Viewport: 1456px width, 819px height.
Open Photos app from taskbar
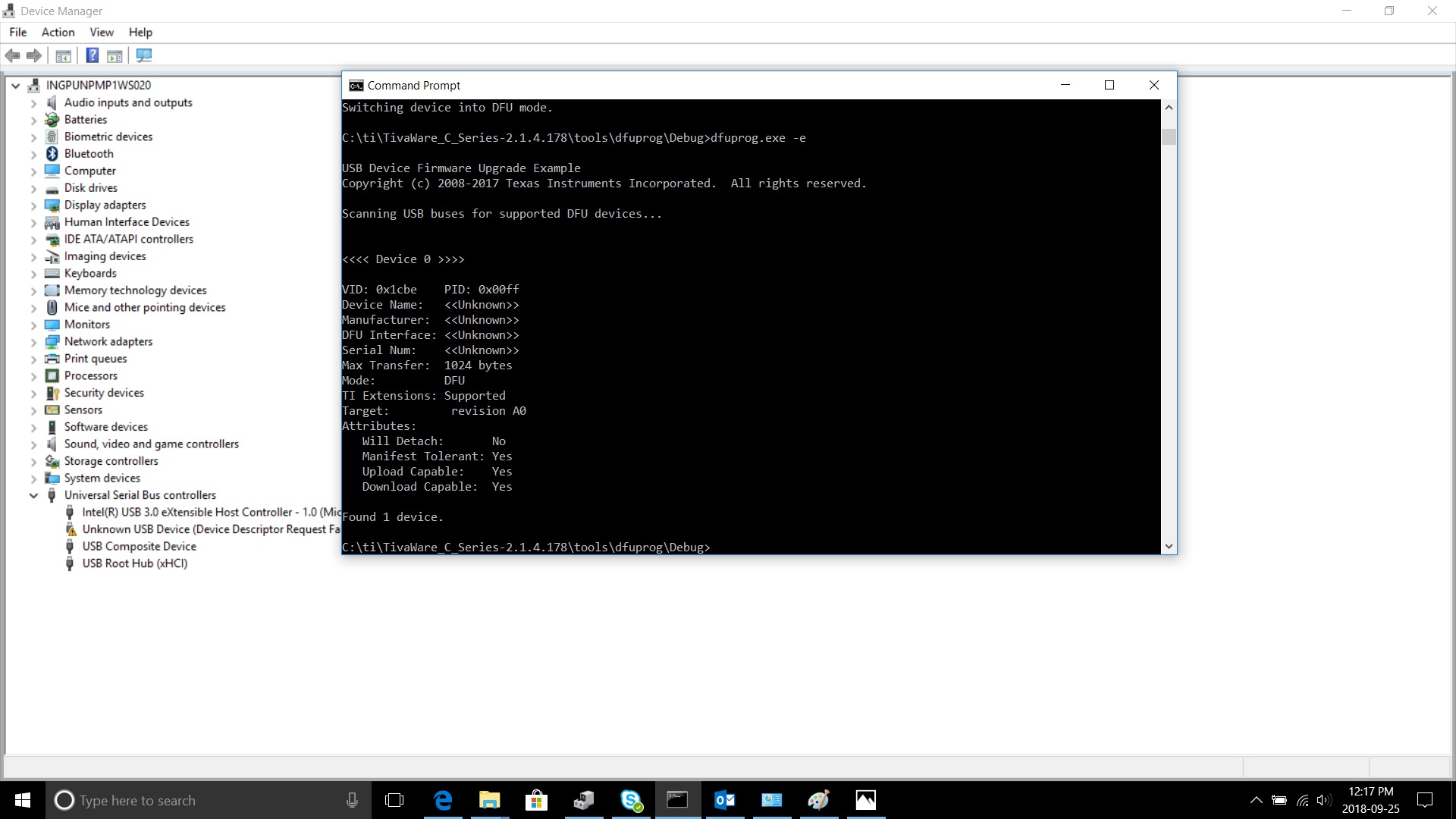[x=865, y=800]
